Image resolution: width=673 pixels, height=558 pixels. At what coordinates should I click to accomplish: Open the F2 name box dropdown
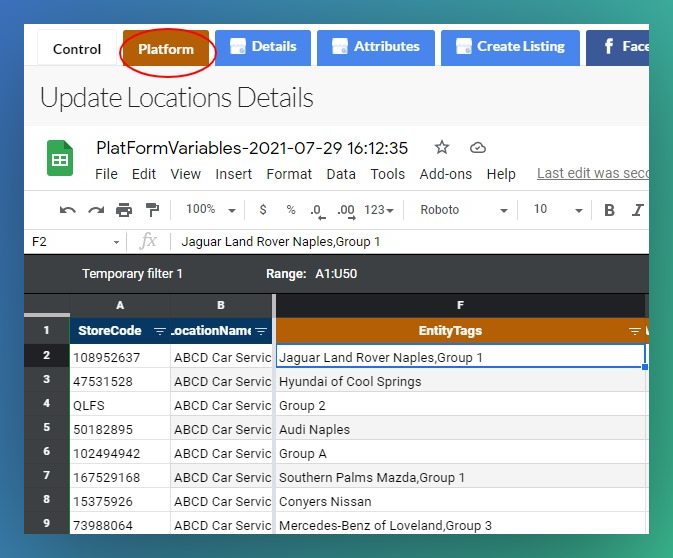pyautogui.click(x=116, y=242)
